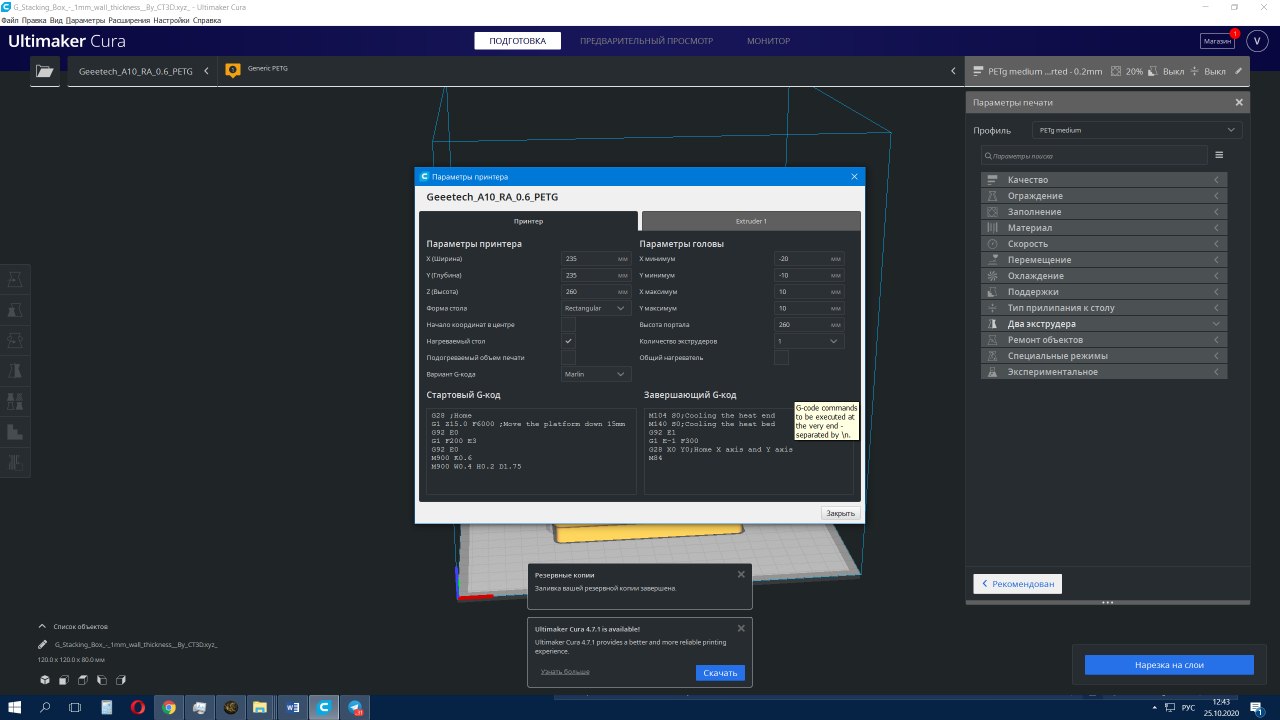
Task: Open Word from the taskbar
Action: (293, 707)
